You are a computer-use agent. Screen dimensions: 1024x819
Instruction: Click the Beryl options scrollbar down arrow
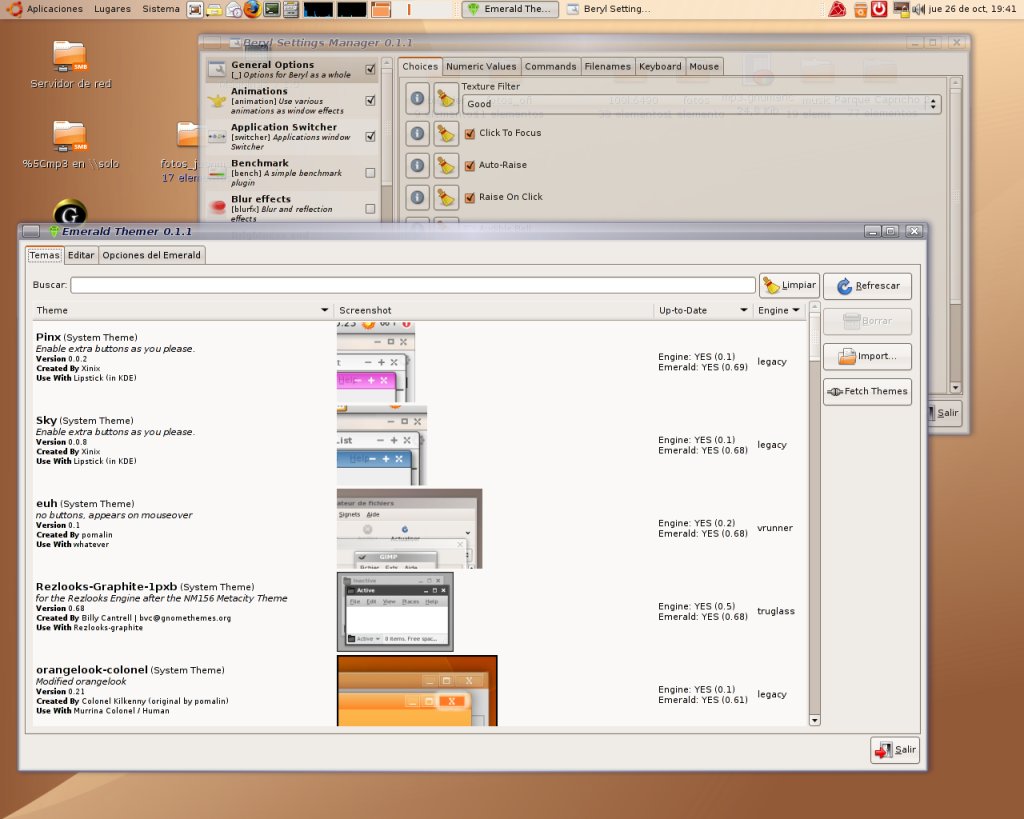tap(955, 388)
